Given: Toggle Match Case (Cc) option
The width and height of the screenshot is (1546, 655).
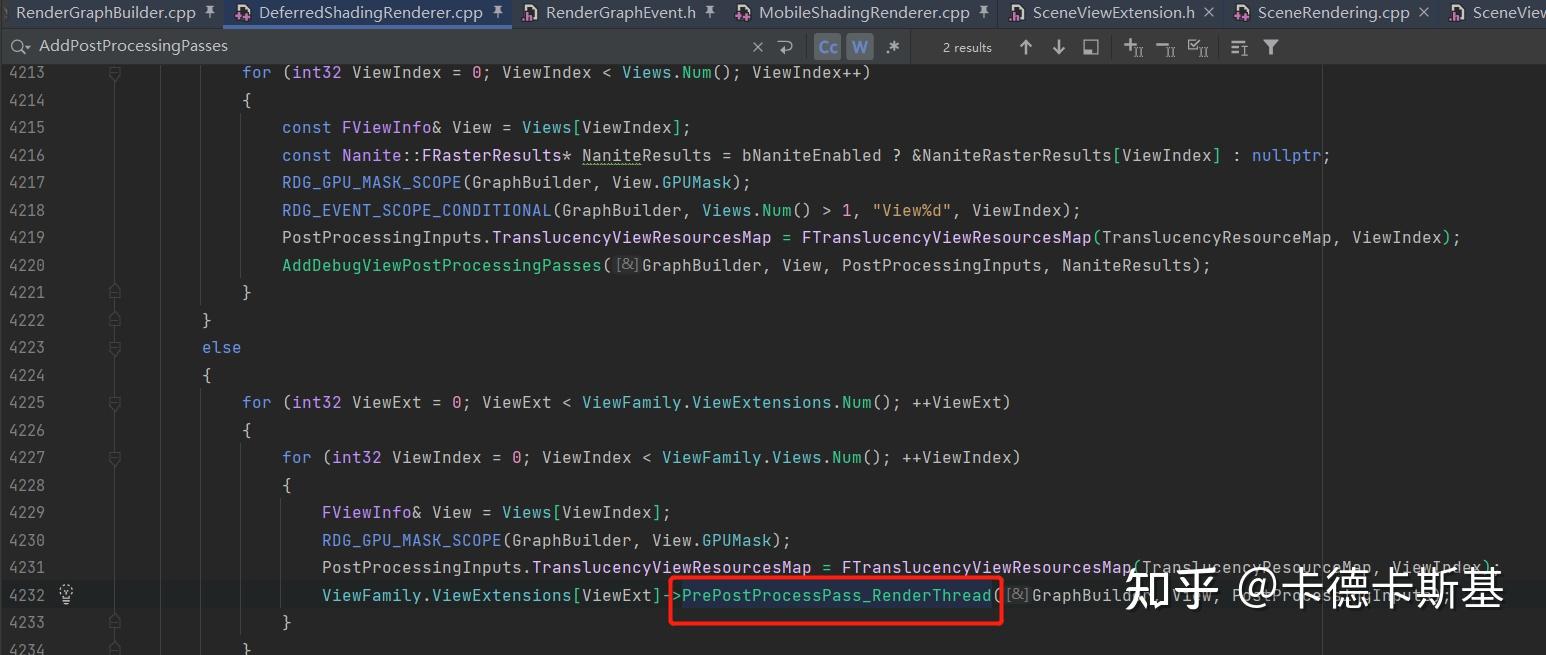Looking at the screenshot, I should 828,47.
